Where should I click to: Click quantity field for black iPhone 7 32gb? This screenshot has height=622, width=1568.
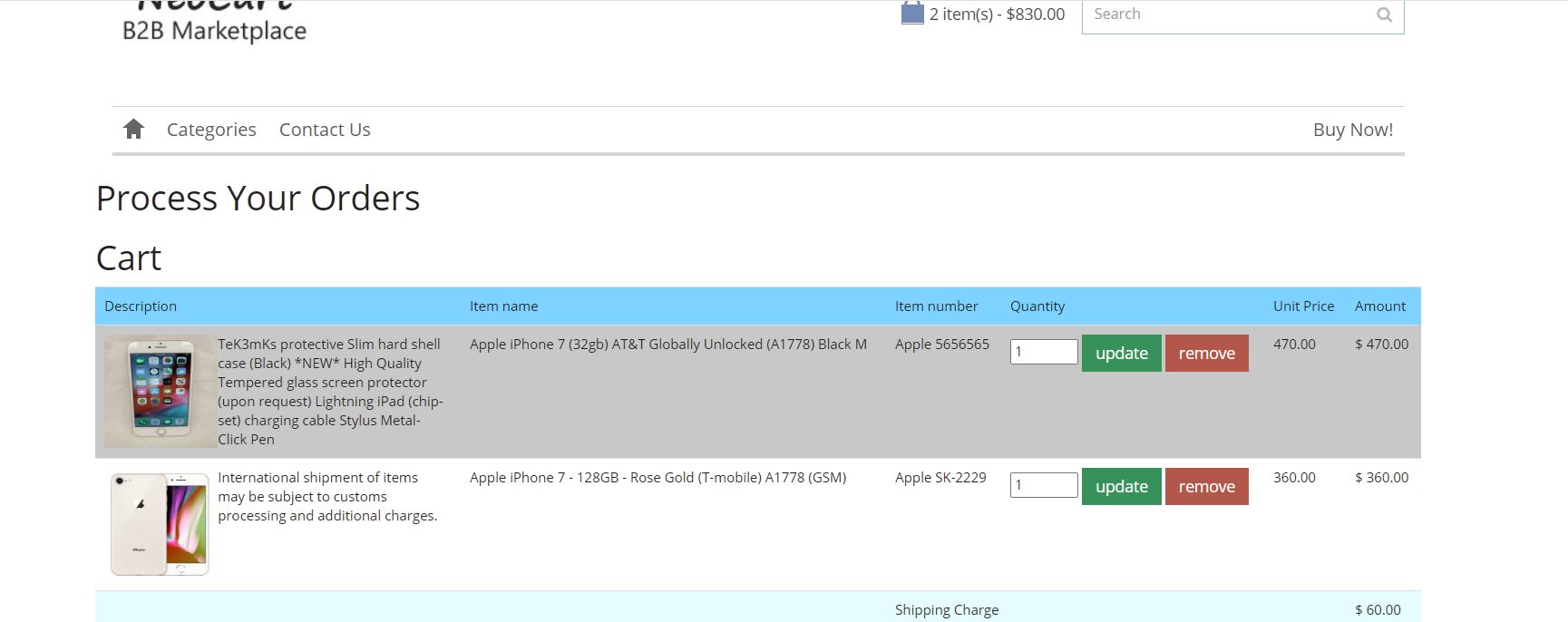point(1044,352)
